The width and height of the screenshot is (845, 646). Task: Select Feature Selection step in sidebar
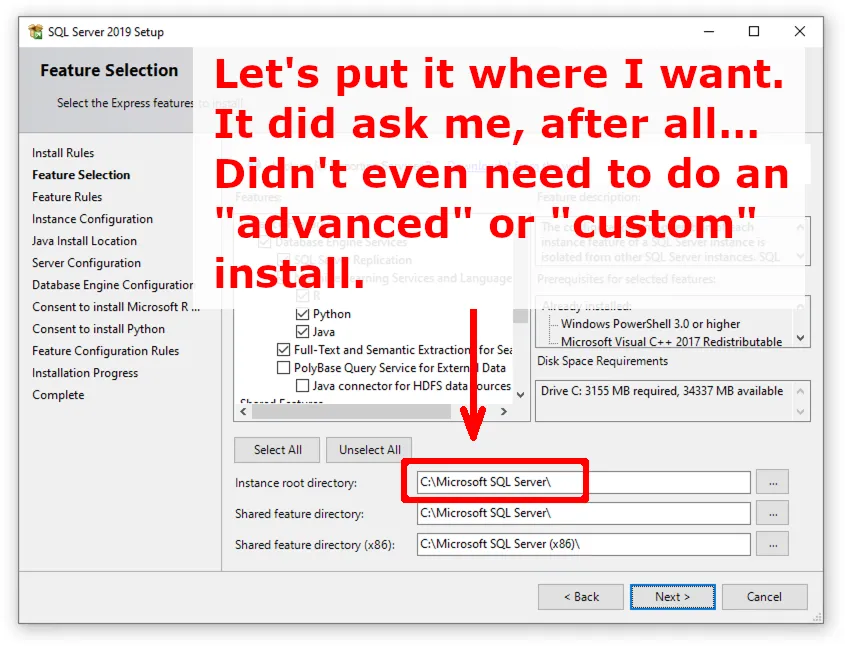point(81,175)
